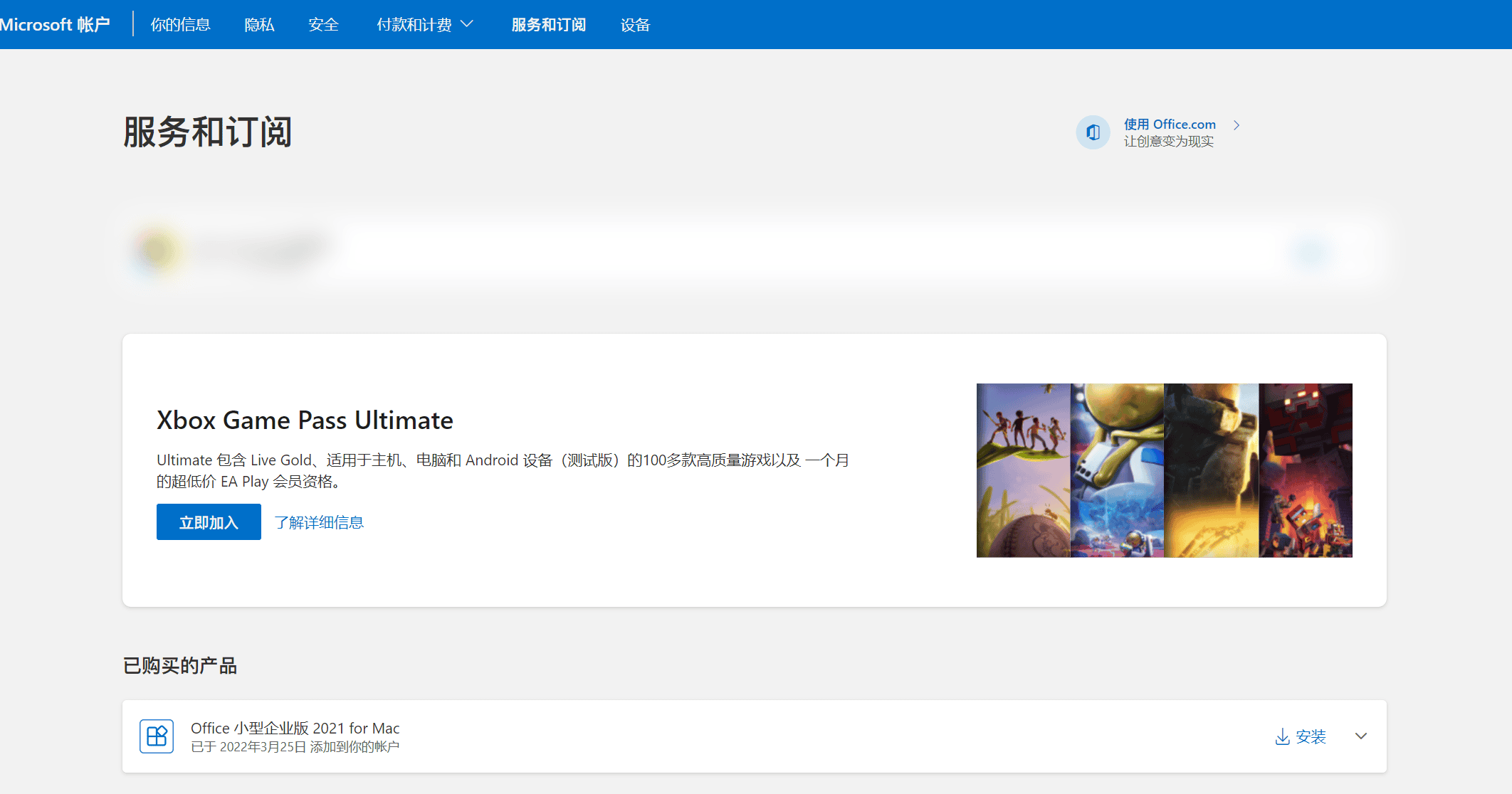Click the Office 小型企业版 2021 for Mac title

(x=295, y=728)
